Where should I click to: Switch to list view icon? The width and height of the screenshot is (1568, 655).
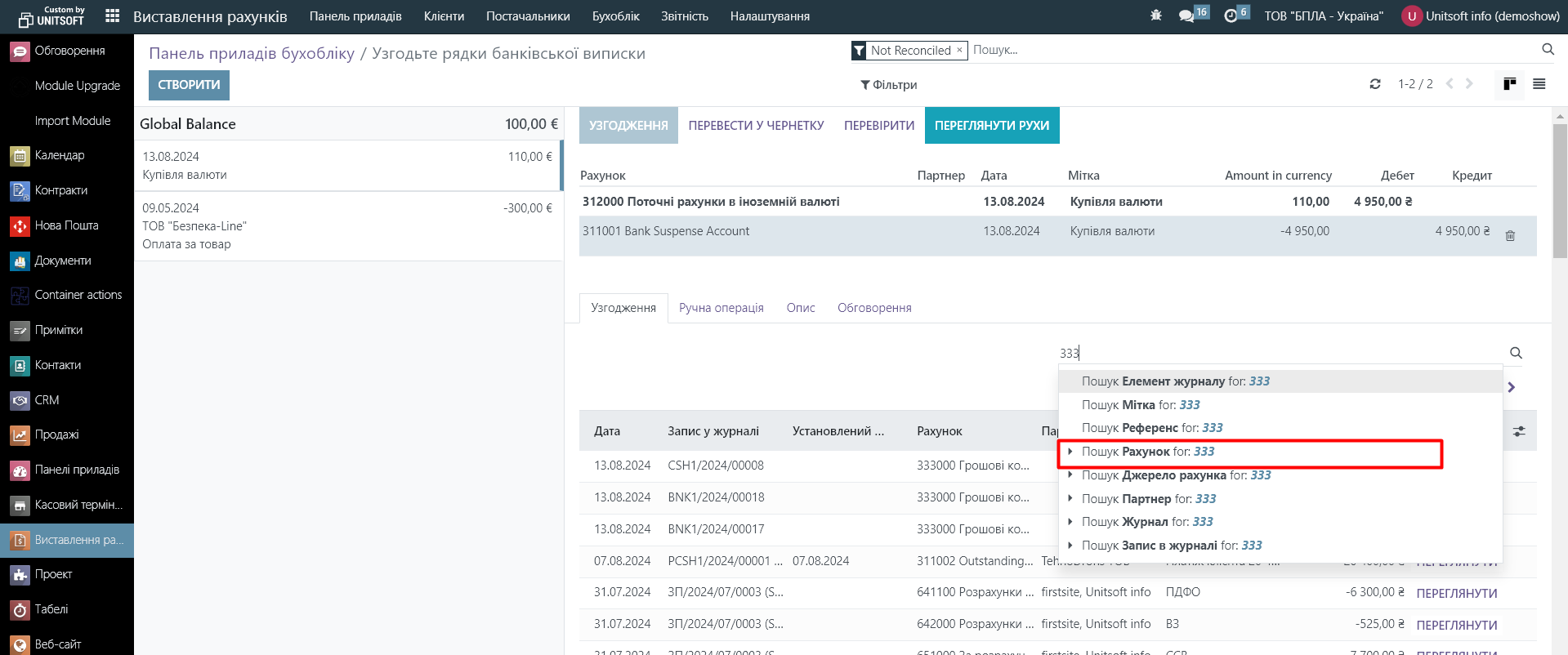1539,84
